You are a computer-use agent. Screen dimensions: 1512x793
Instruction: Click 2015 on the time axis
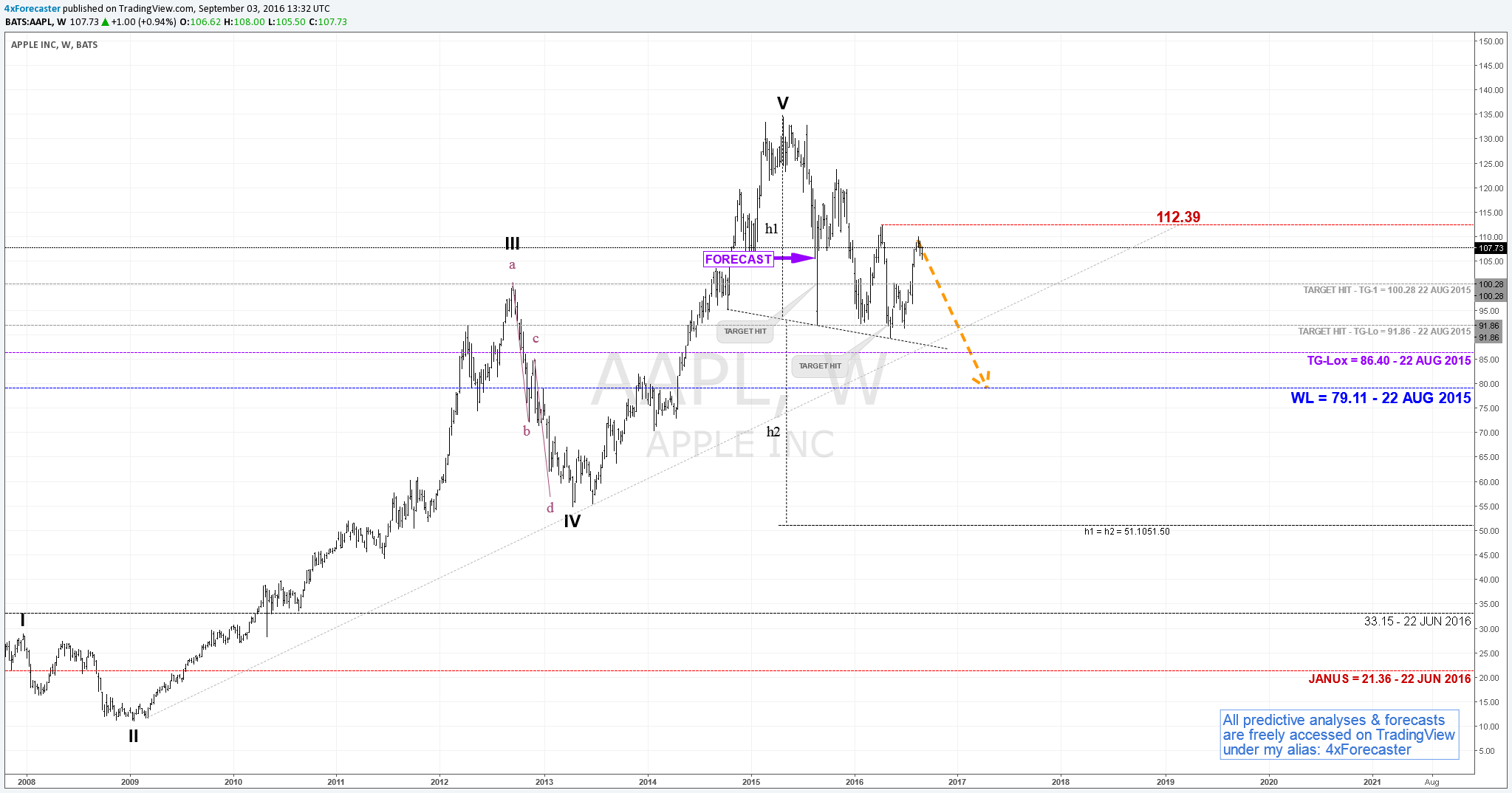(x=751, y=782)
